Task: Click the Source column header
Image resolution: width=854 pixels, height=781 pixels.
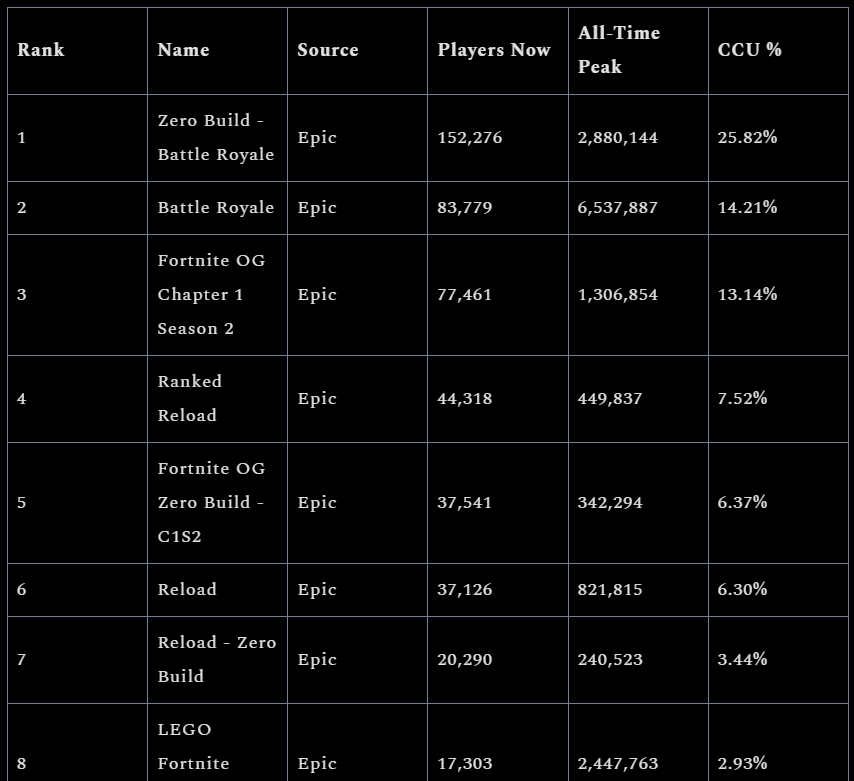Action: point(328,50)
